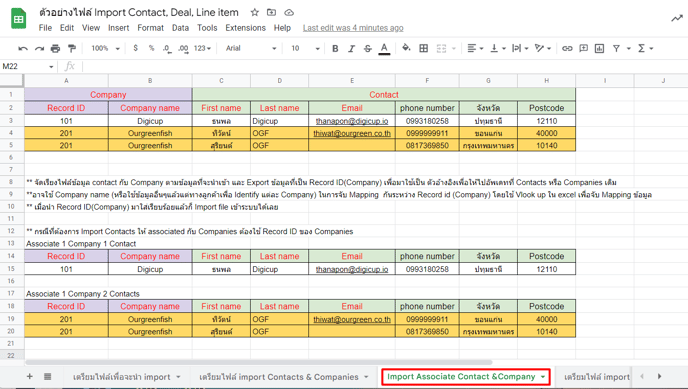Select column A header
This screenshot has width=688, height=389.
[x=66, y=81]
